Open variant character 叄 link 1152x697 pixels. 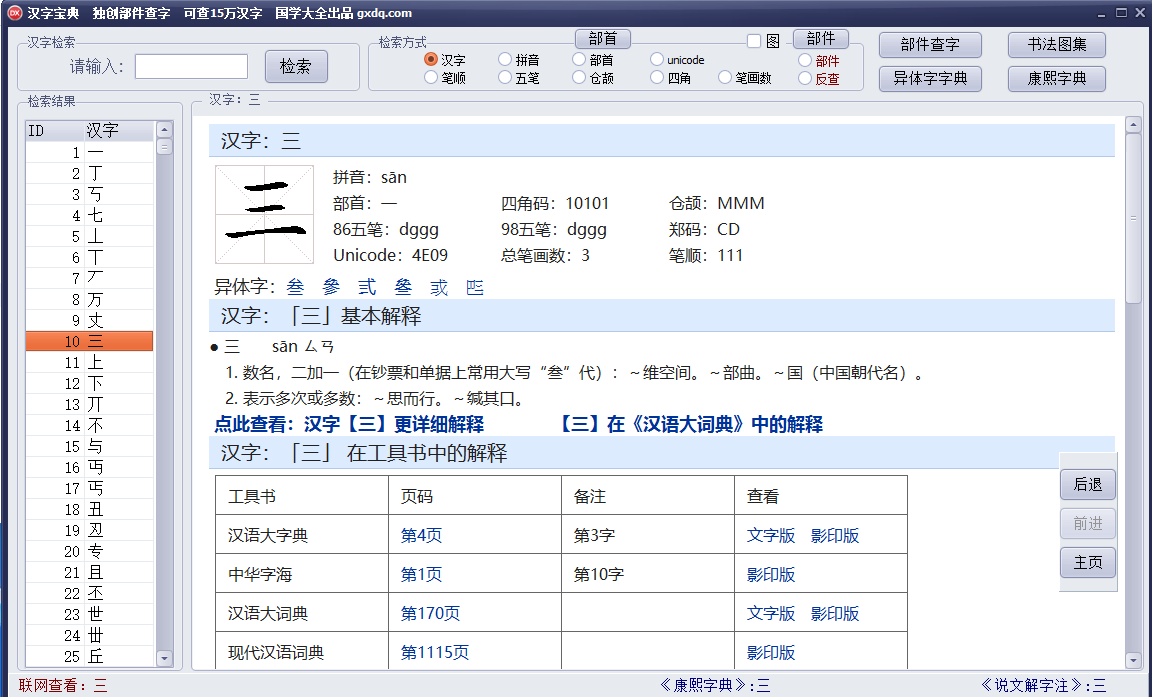coord(403,287)
